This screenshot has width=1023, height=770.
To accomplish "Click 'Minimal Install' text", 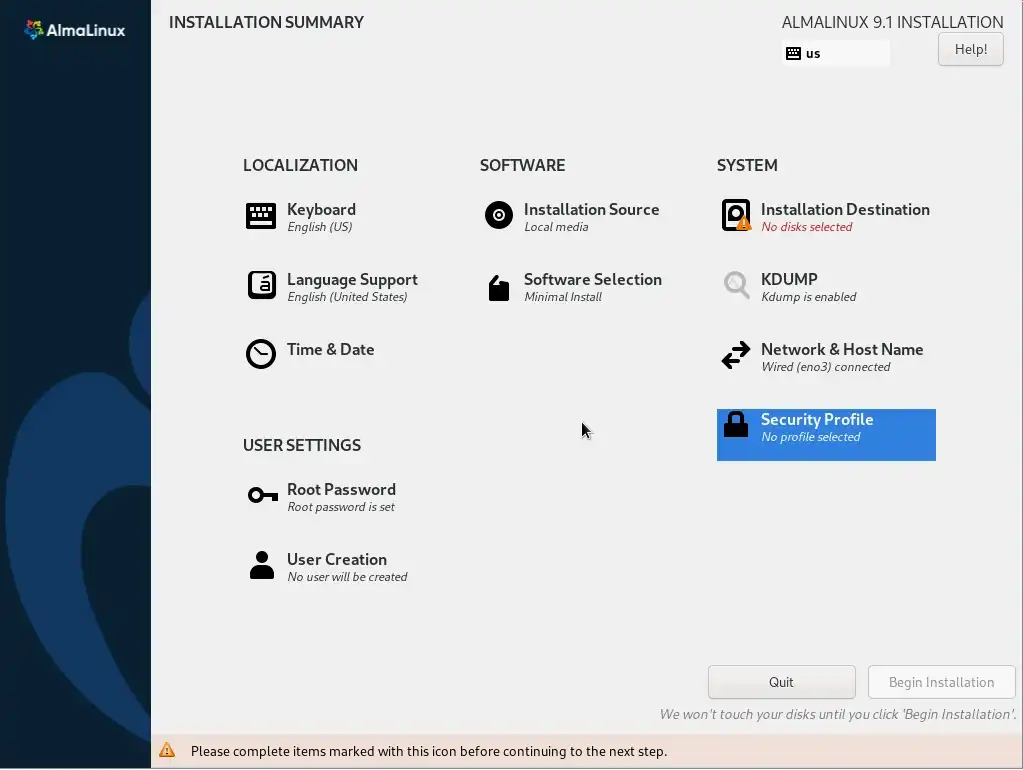I will [562, 297].
